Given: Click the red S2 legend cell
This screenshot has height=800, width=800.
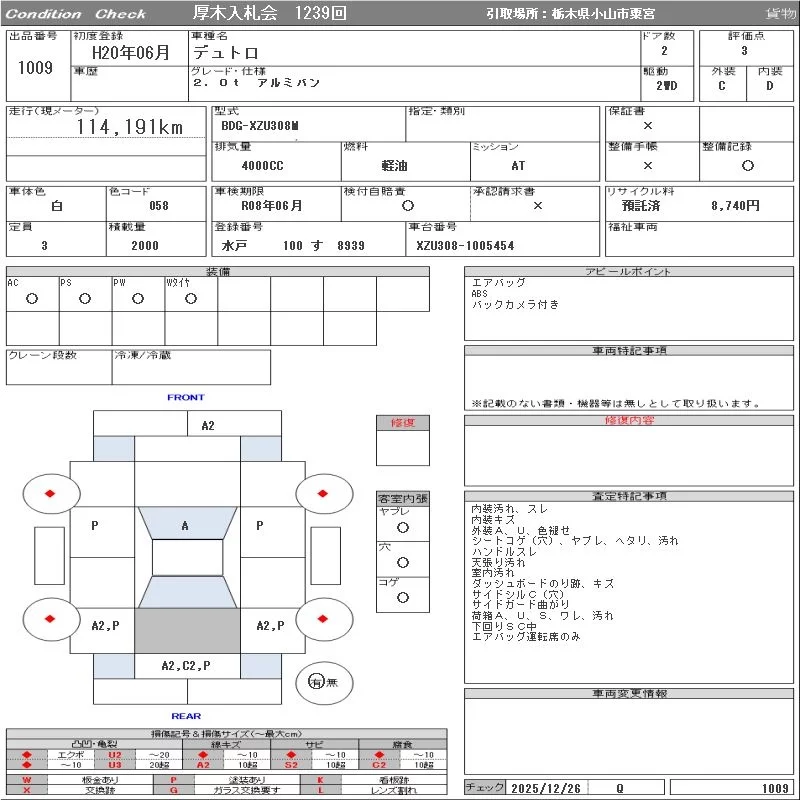Looking at the screenshot, I should (x=291, y=764).
